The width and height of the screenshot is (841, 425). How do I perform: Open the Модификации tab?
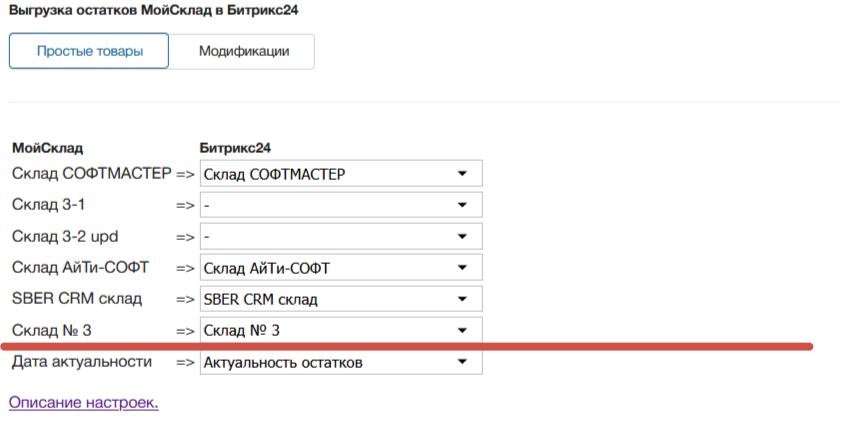click(243, 52)
